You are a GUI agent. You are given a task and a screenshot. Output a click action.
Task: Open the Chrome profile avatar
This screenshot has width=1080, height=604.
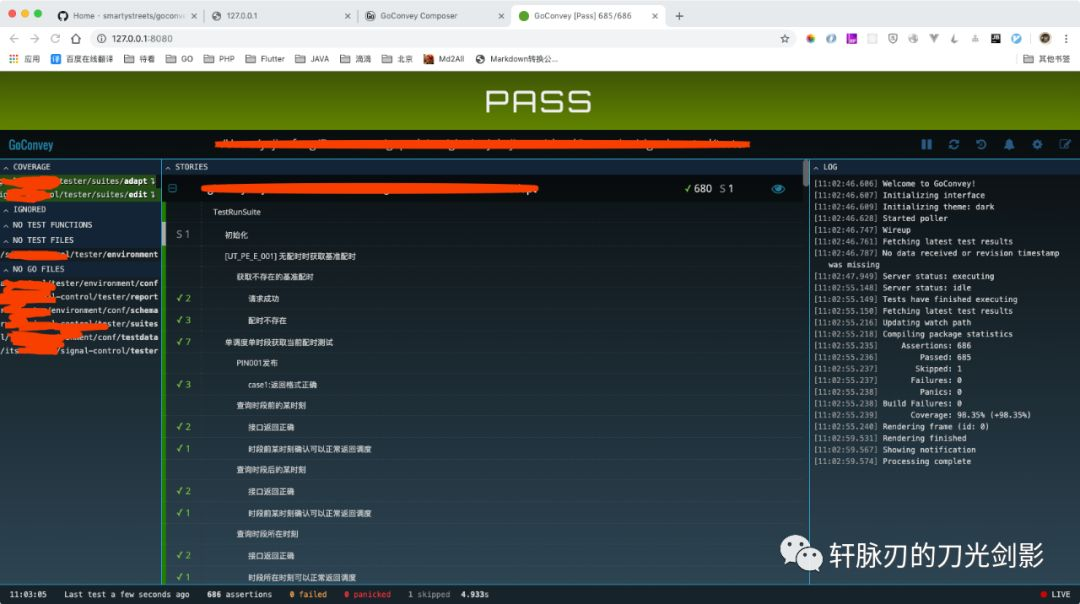coord(1045,39)
